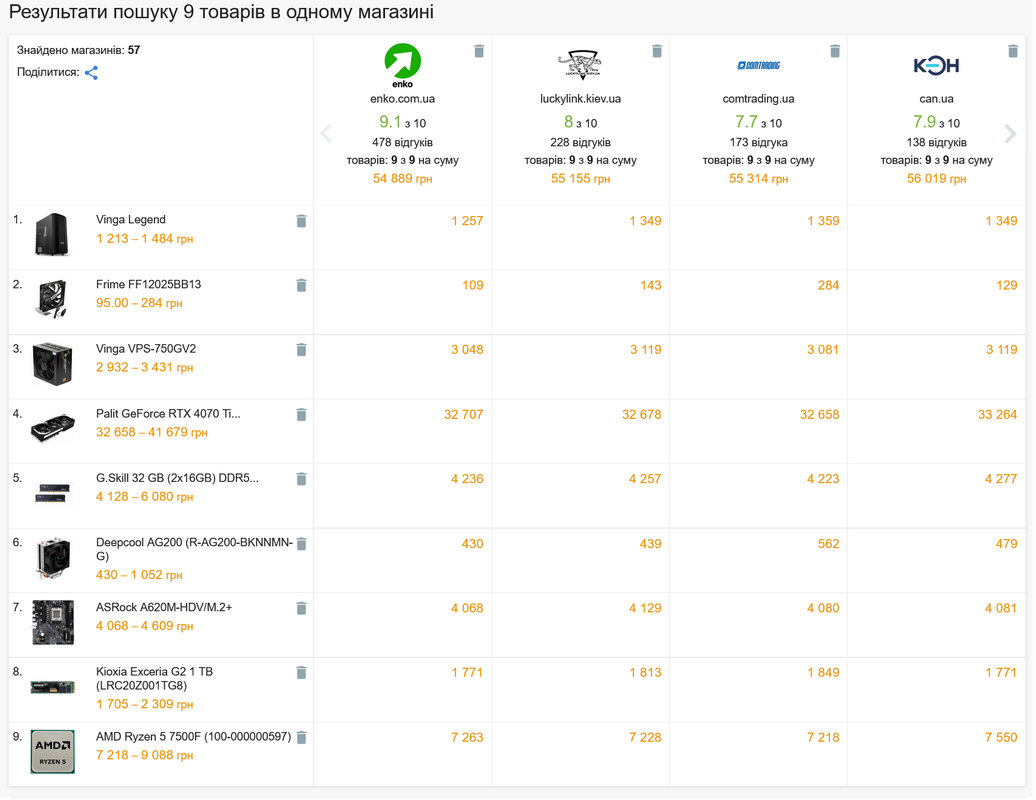Remove can.ua store column via trash icon
Screen dimensions: 1036x800
coord(1013,51)
